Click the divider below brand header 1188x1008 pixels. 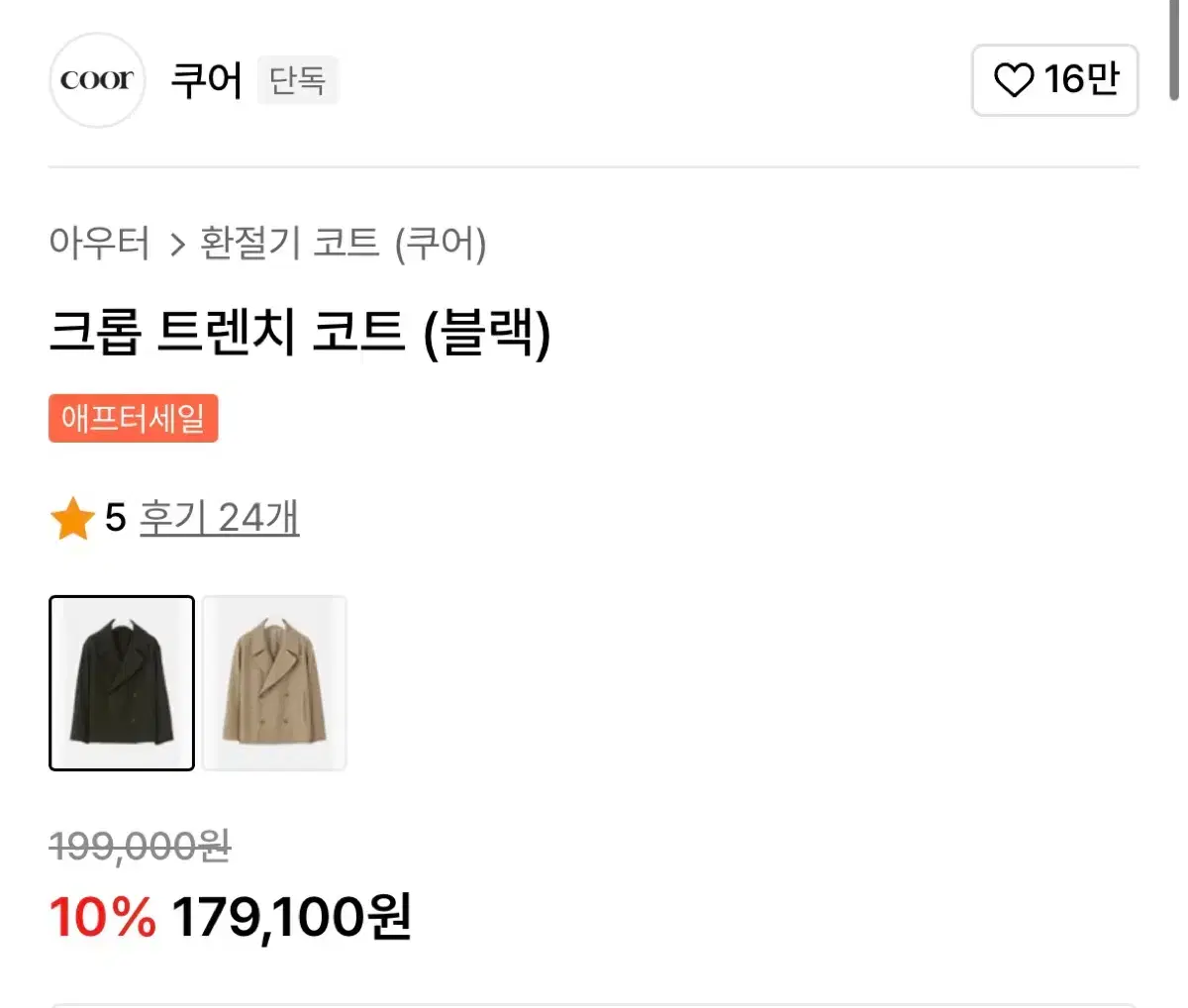point(594,167)
